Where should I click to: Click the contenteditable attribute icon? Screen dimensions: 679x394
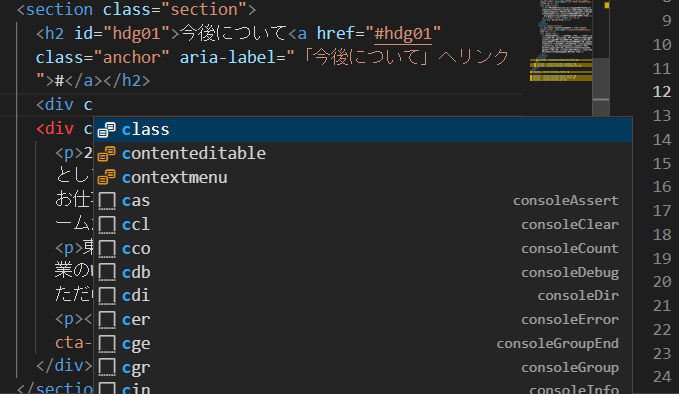tap(107, 153)
